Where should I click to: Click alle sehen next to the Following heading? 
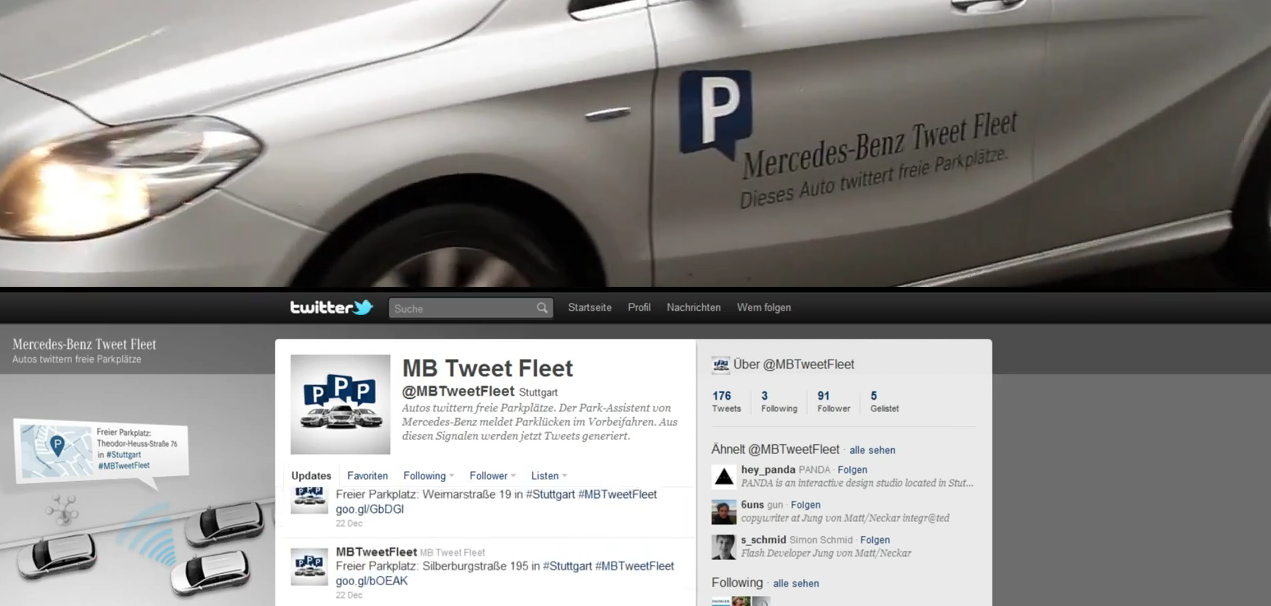pos(796,583)
